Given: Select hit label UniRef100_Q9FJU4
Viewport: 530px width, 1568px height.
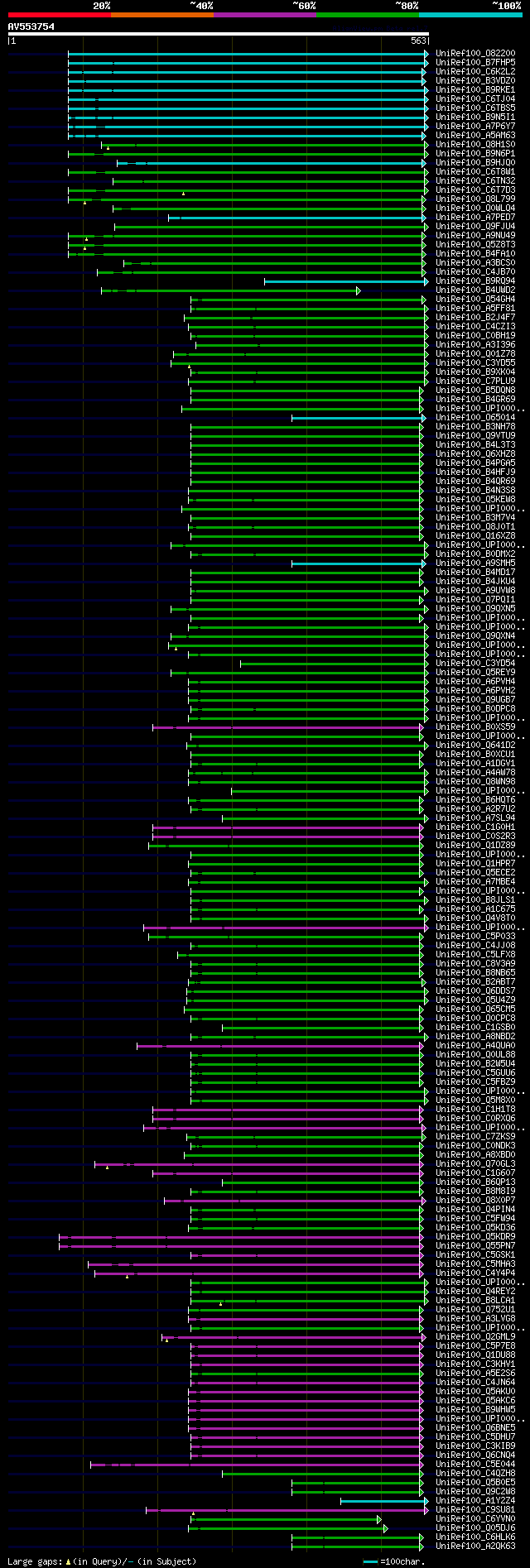Looking at the screenshot, I should point(476,227).
